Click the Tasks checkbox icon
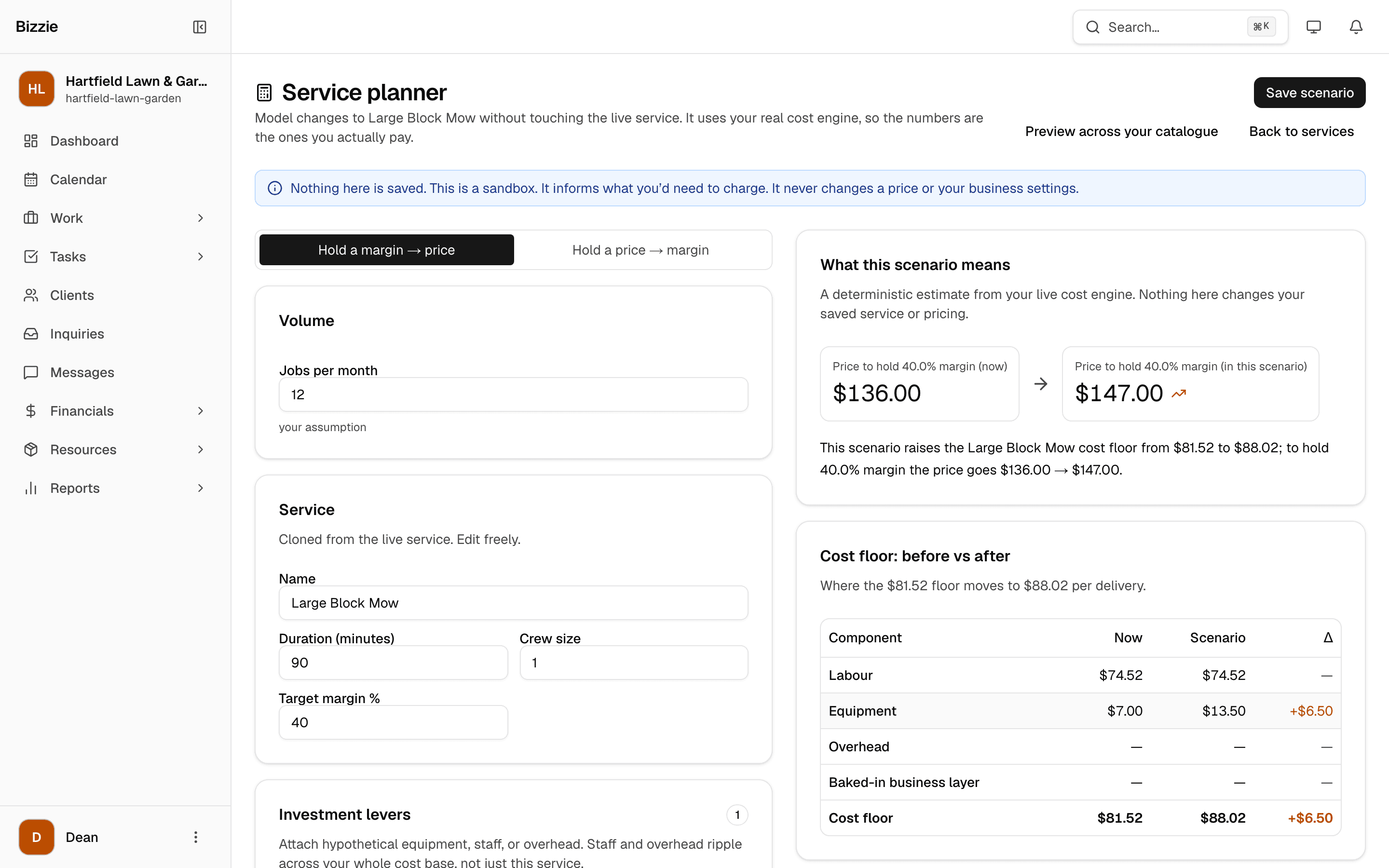Screen dimensions: 1389x868 point(31,257)
